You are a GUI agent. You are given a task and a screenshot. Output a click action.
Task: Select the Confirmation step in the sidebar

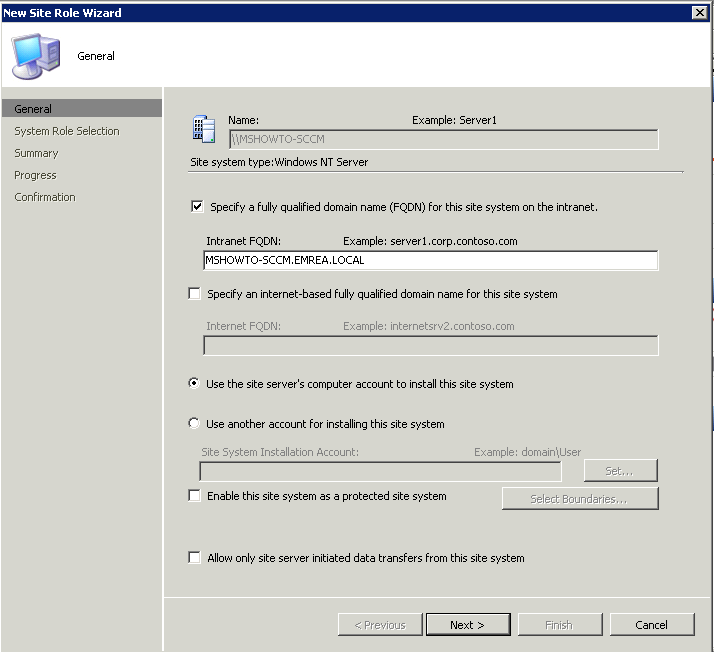click(45, 197)
